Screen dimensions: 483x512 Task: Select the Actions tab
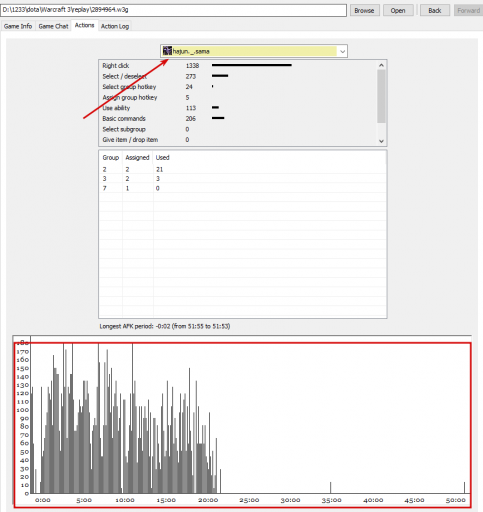[84, 25]
